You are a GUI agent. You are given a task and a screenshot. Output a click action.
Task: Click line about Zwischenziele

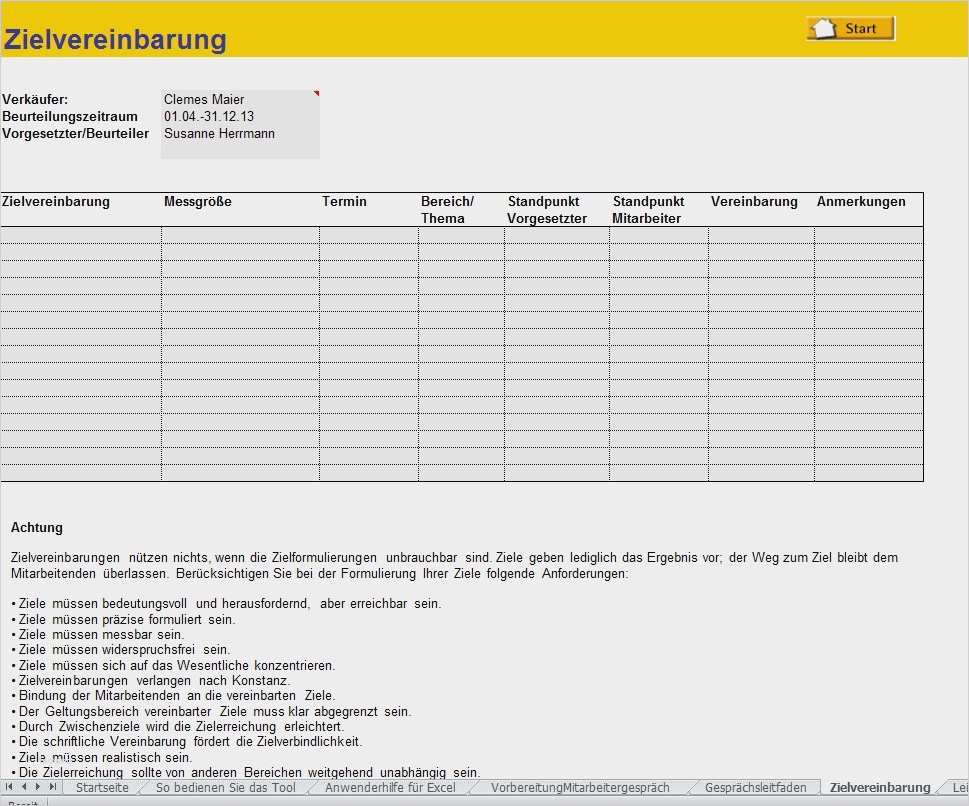(x=177, y=726)
